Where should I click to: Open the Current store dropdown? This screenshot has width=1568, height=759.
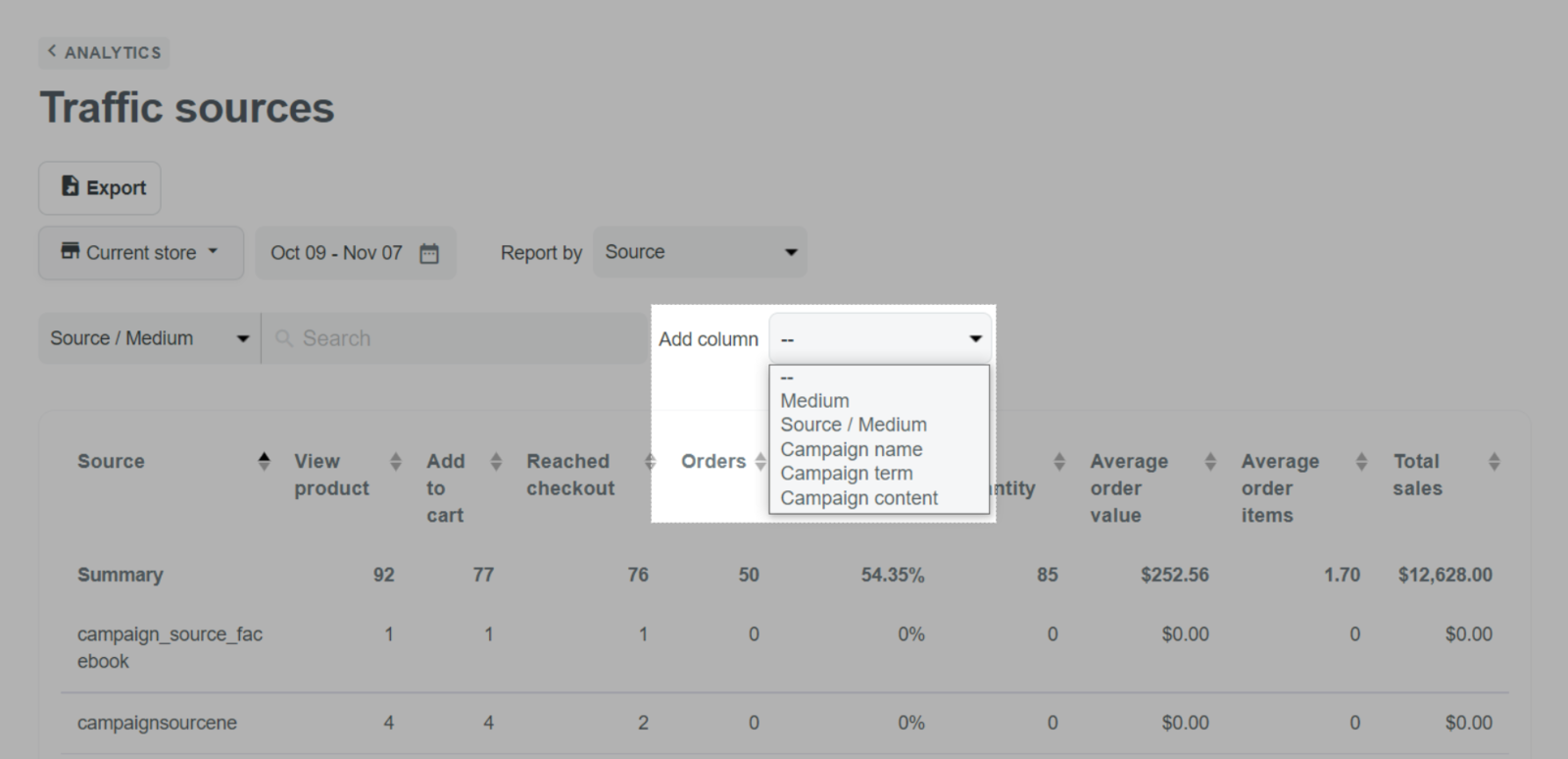pos(140,253)
